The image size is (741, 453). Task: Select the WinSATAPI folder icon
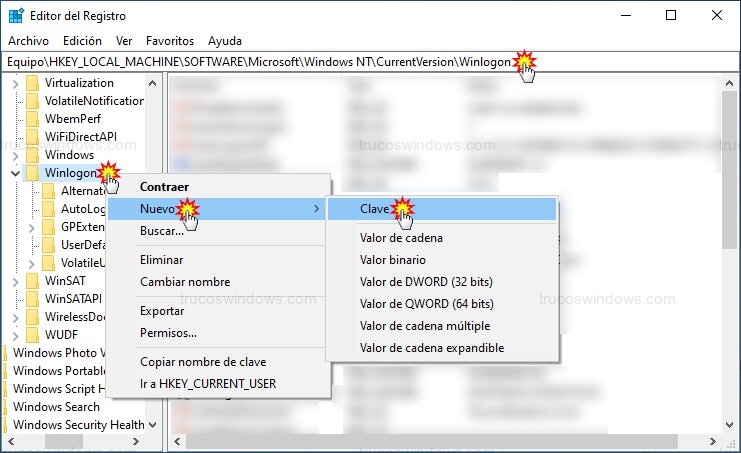(x=33, y=299)
